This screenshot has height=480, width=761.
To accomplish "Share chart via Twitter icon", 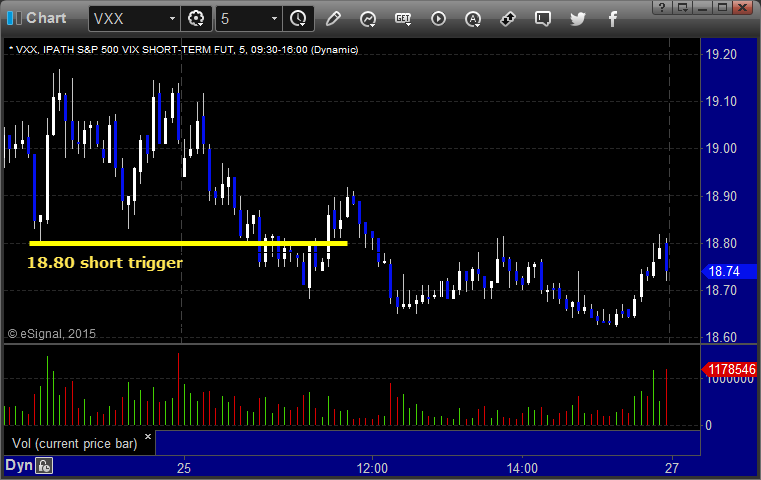I will pyautogui.click(x=578, y=19).
